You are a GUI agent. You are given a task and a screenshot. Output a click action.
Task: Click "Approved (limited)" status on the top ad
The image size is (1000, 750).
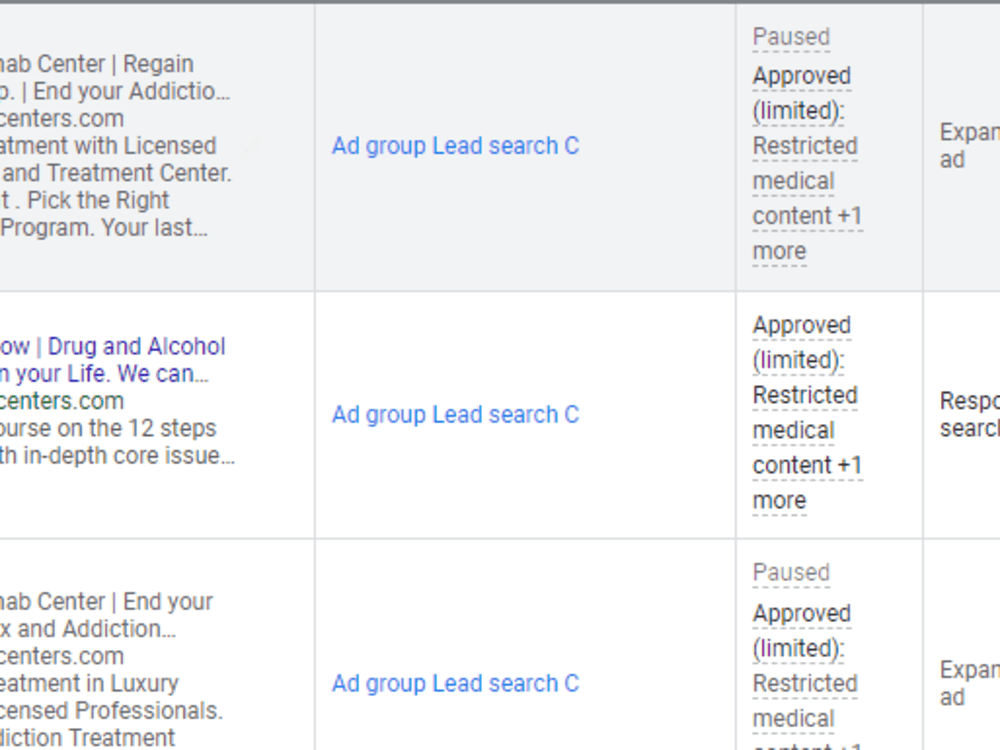click(x=802, y=93)
